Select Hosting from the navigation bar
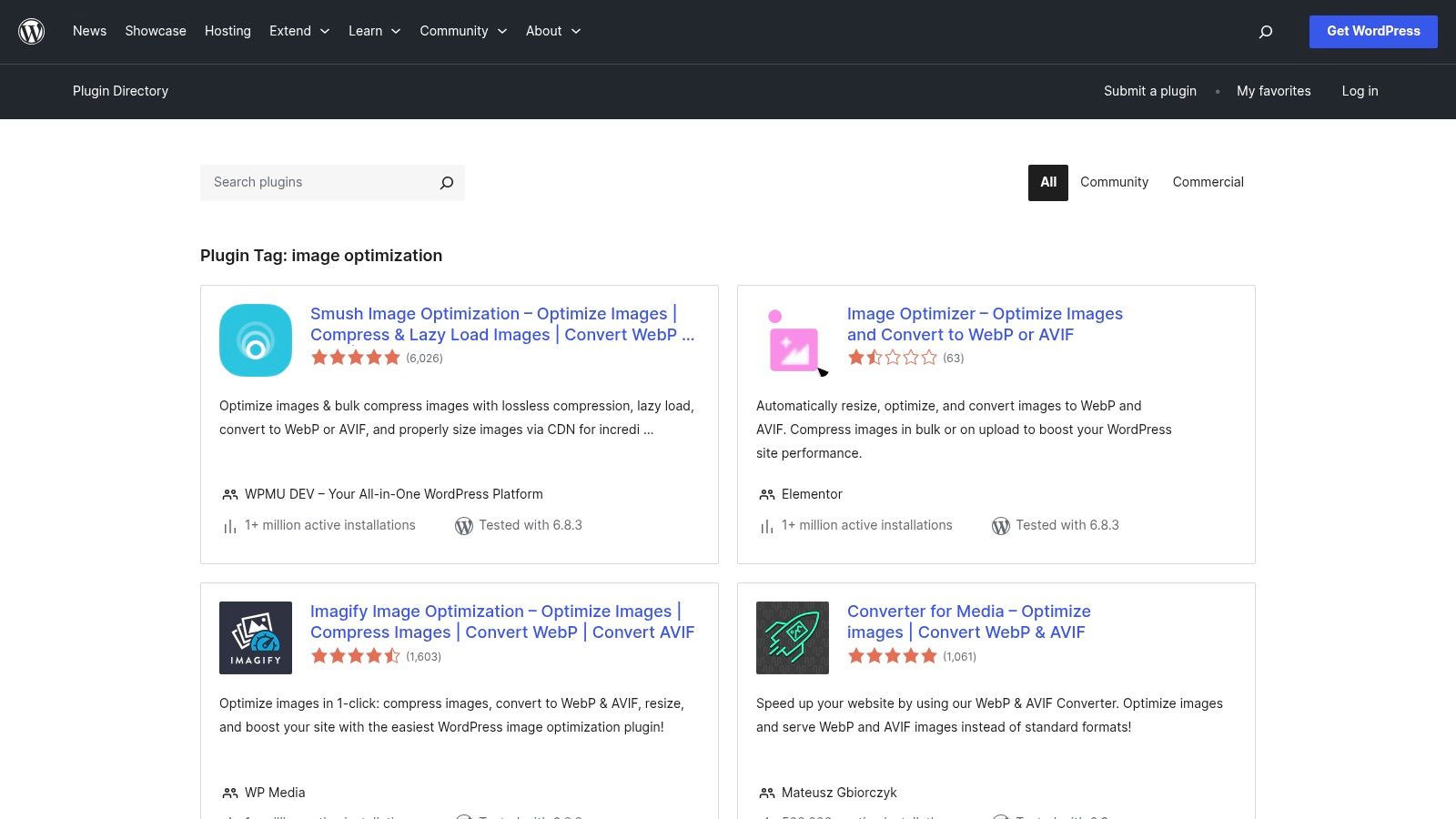Screen dimensions: 1456x819 pyautogui.click(x=227, y=31)
